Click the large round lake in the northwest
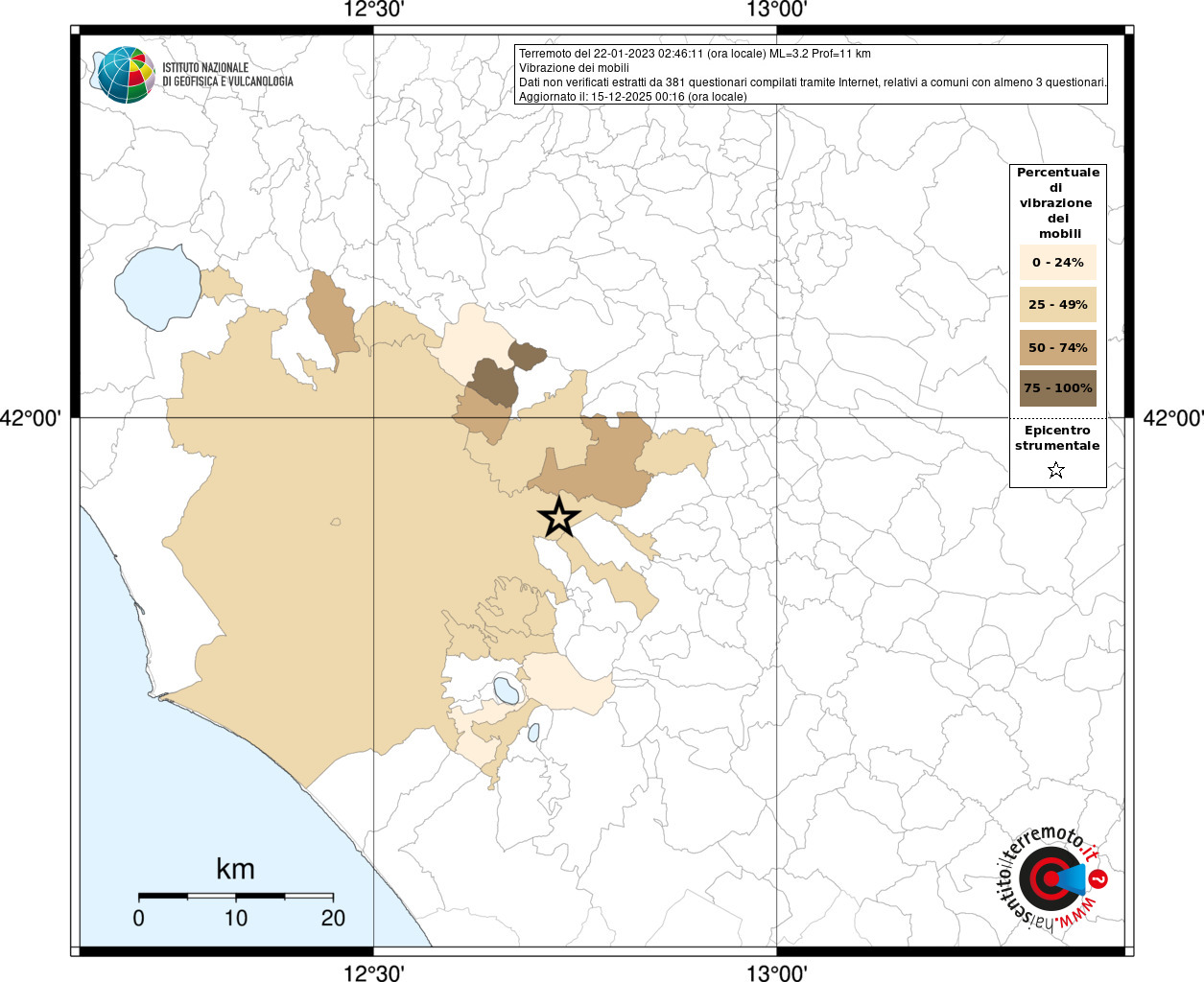The height and width of the screenshot is (982, 1204). (158, 288)
